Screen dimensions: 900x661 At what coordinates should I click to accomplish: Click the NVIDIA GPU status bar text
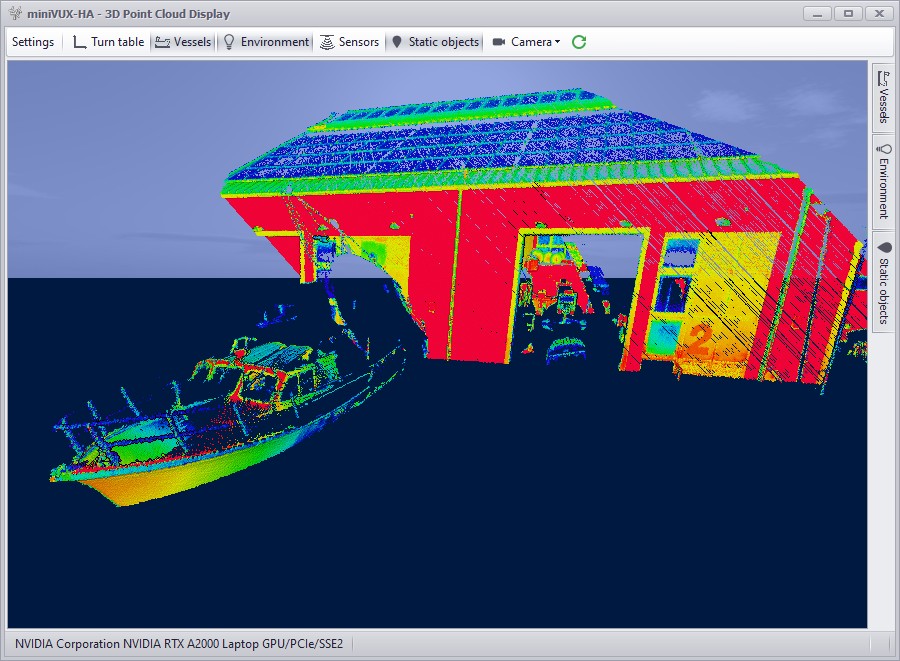[179, 643]
